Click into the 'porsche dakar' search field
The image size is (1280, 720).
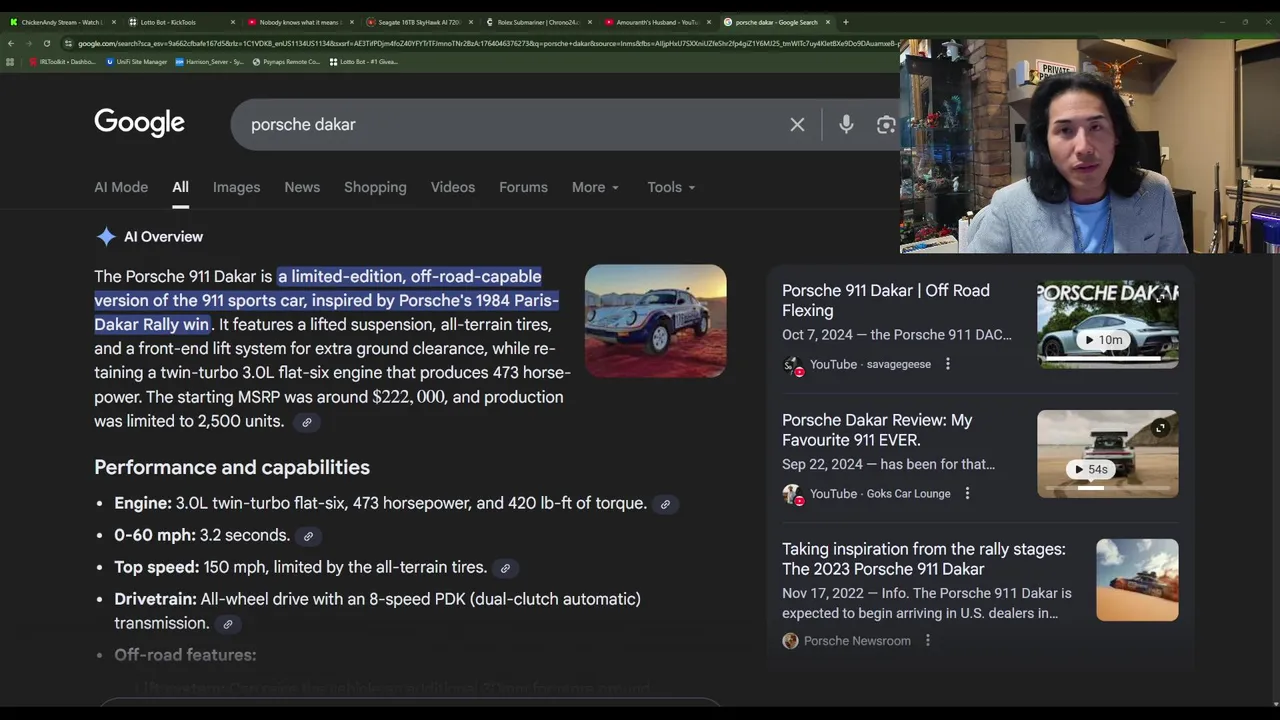(x=510, y=125)
